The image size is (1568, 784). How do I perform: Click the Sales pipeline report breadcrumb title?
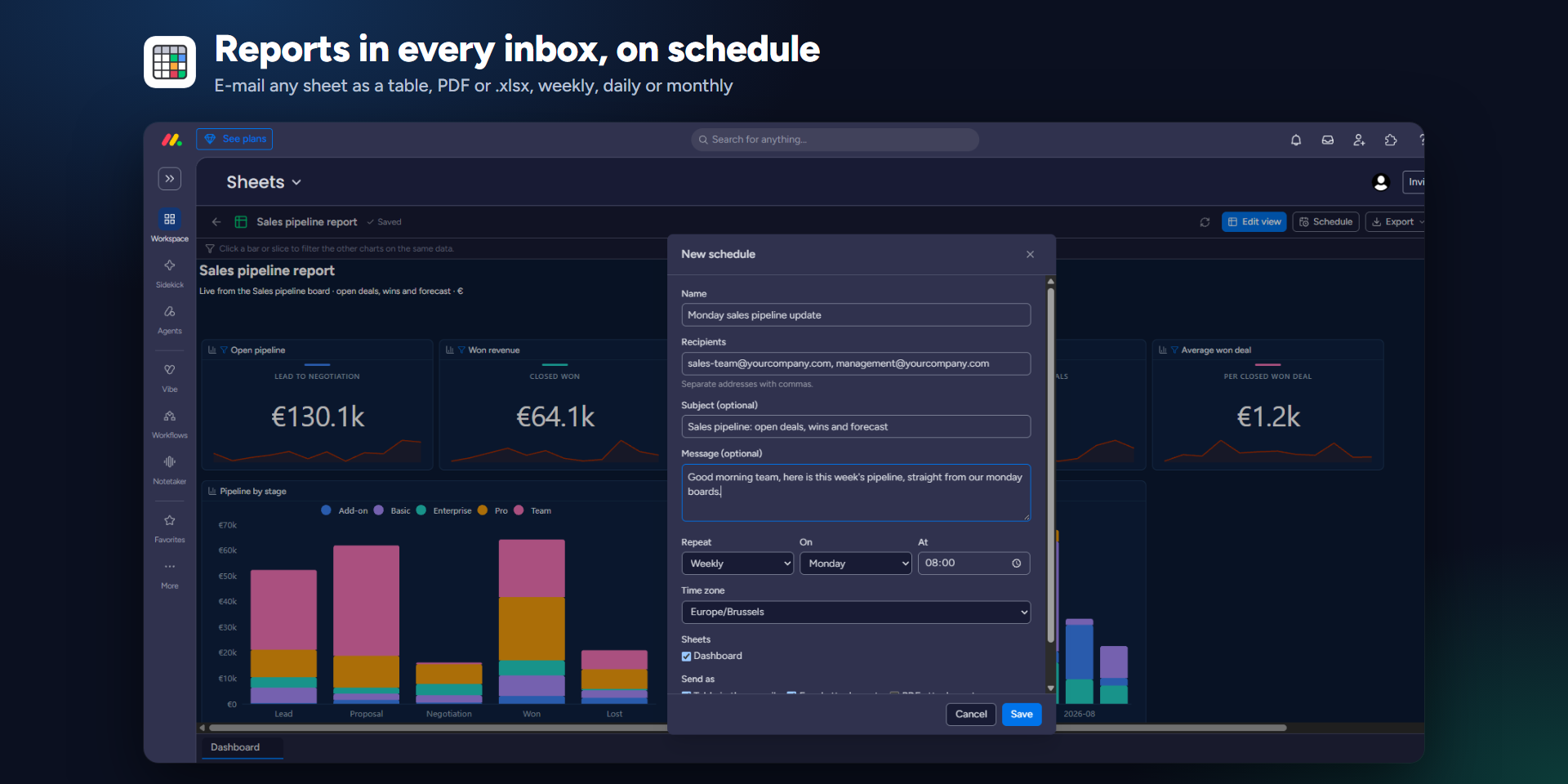click(x=307, y=222)
